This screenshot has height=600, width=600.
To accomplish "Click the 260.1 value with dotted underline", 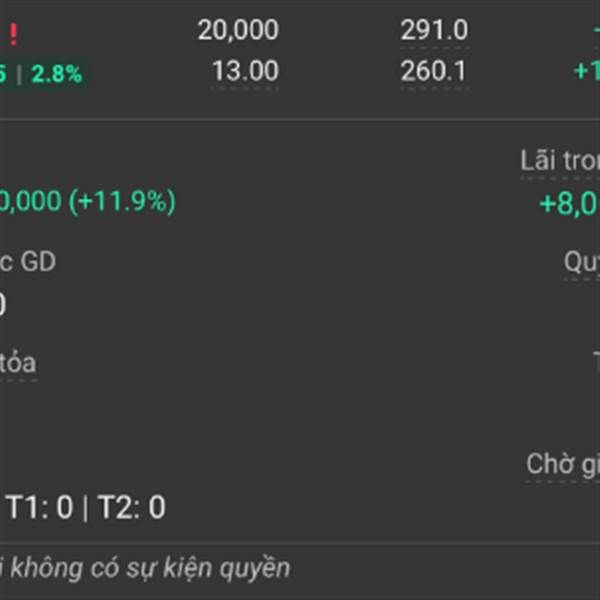I will click(x=433, y=71).
